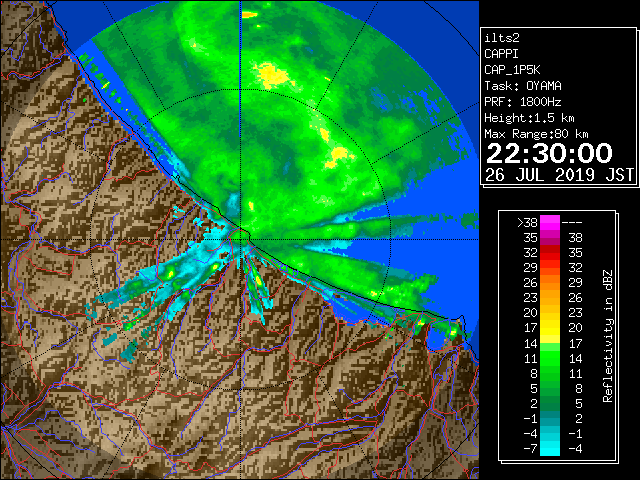
Task: Click the 'Task: OYAMA' line
Action: tap(523, 86)
